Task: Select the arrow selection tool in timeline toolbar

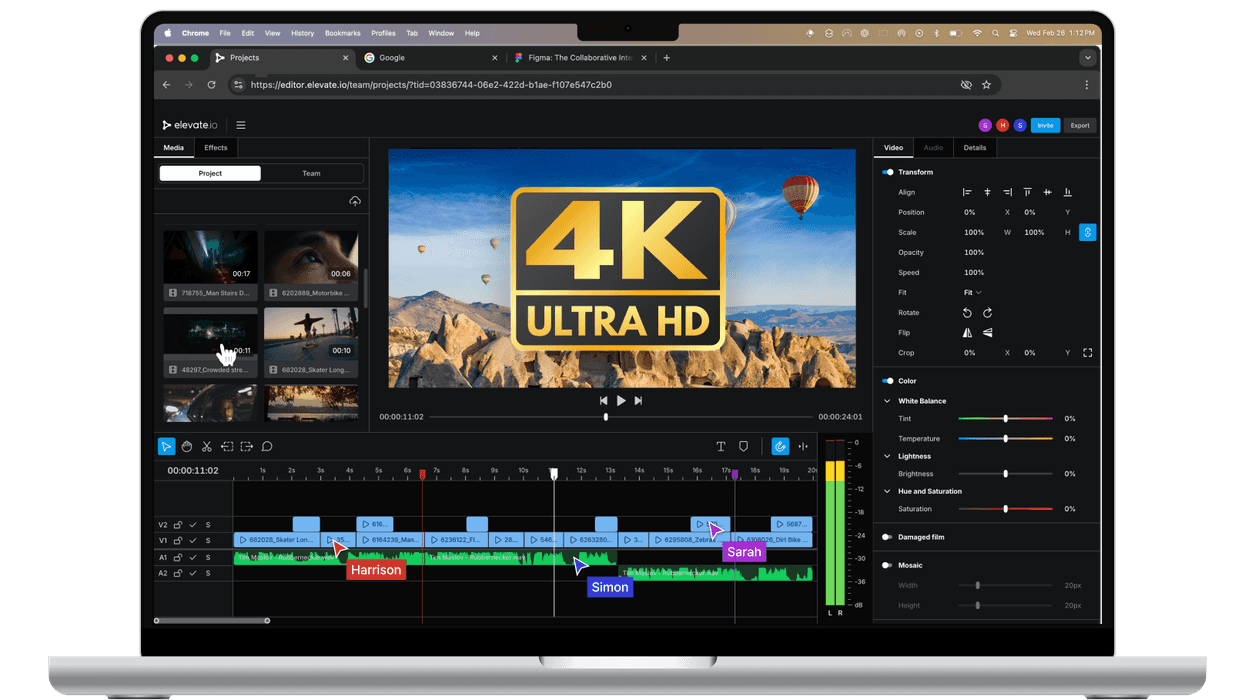Action: pyautogui.click(x=166, y=447)
